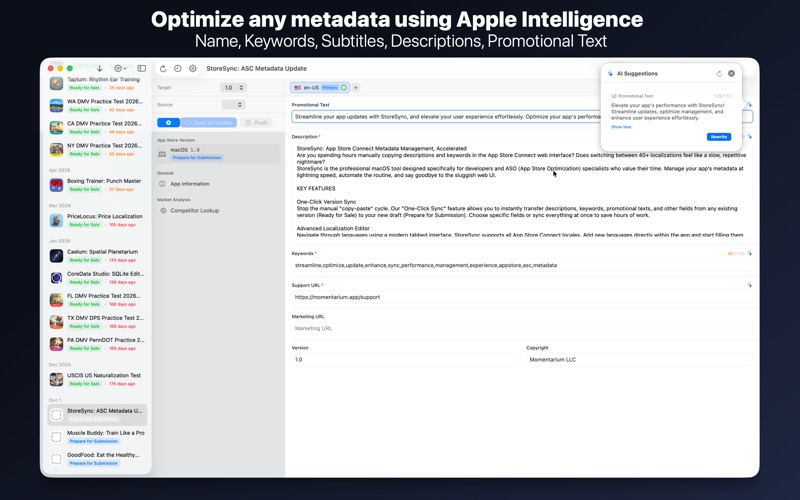Select Boxing Trainer: Punch Master app
Screen dimensions: 800x500
click(97, 185)
